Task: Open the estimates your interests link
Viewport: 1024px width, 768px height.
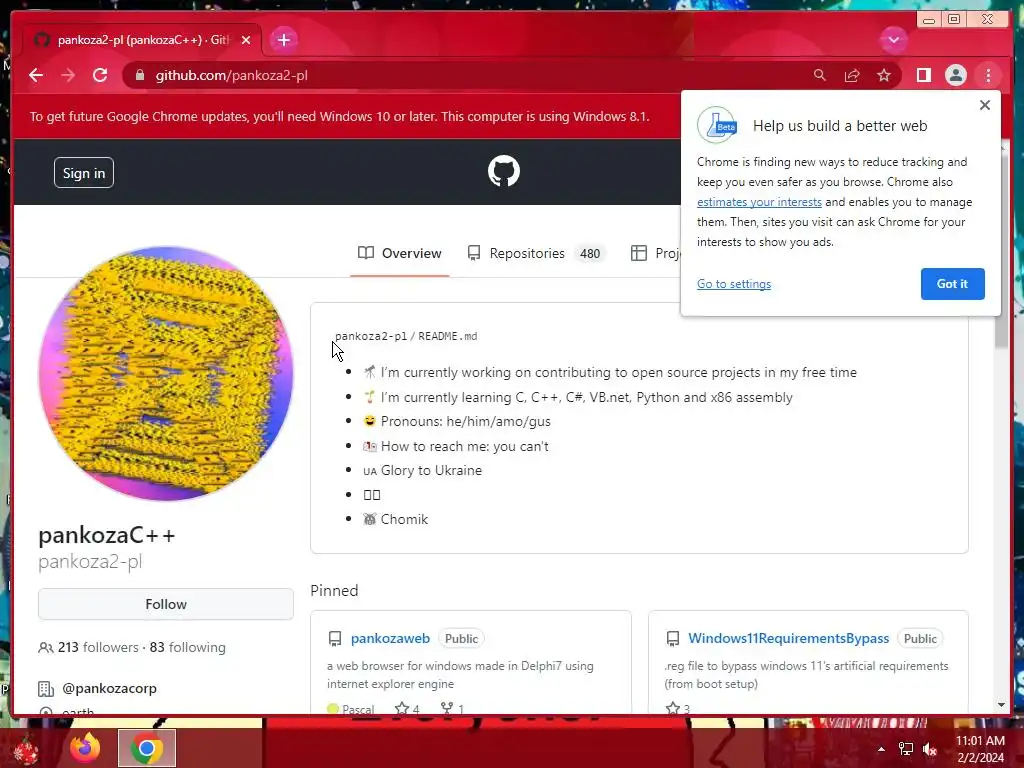Action: pos(759,202)
